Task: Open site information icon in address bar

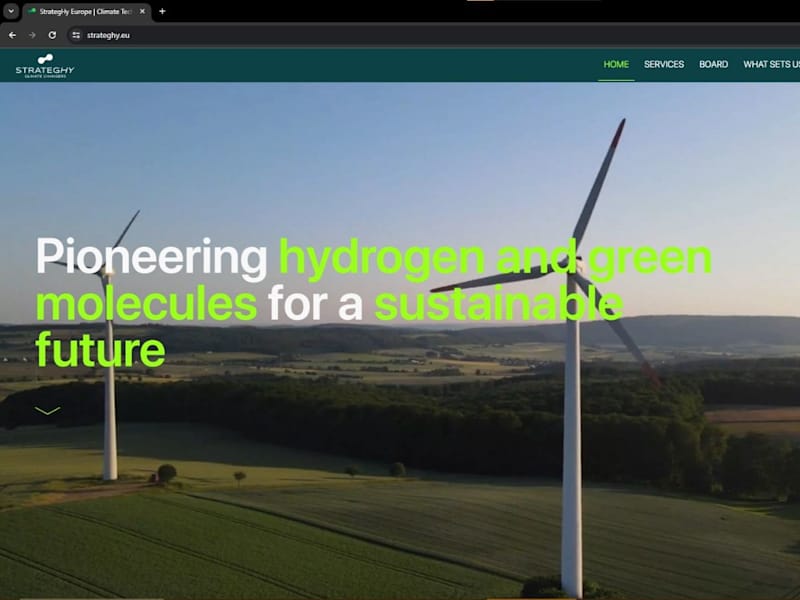Action: pos(76,35)
